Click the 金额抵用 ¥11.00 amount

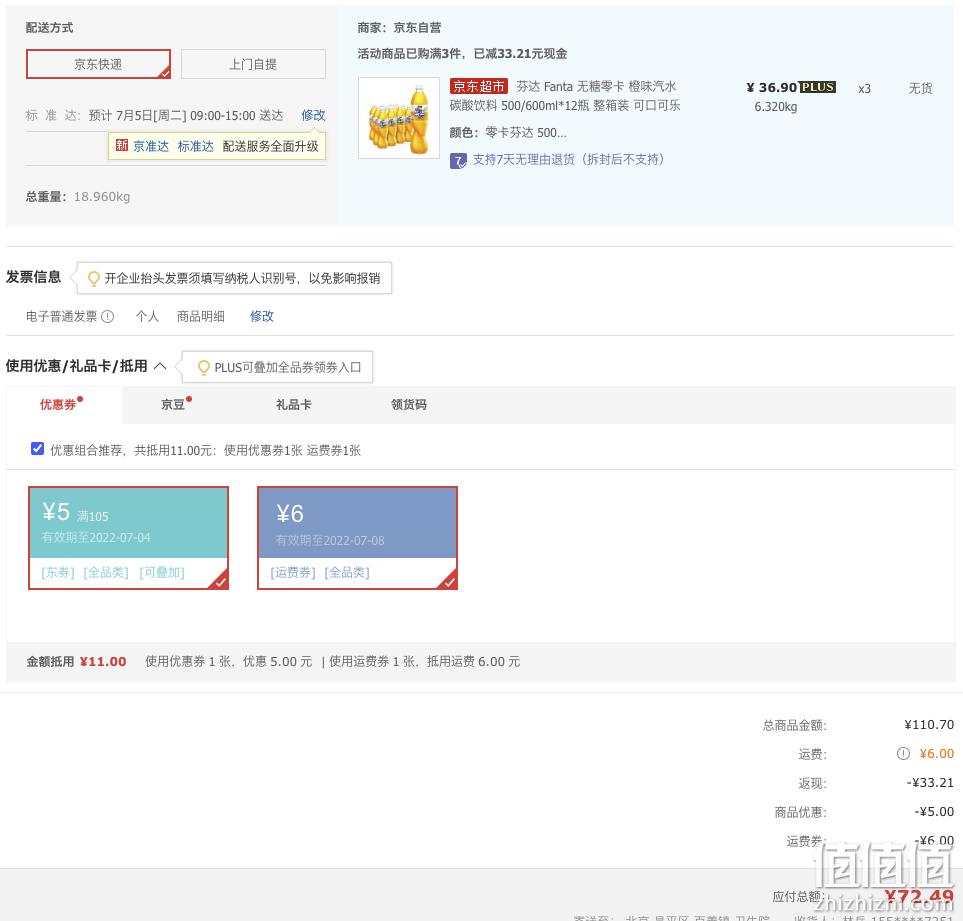coord(103,662)
